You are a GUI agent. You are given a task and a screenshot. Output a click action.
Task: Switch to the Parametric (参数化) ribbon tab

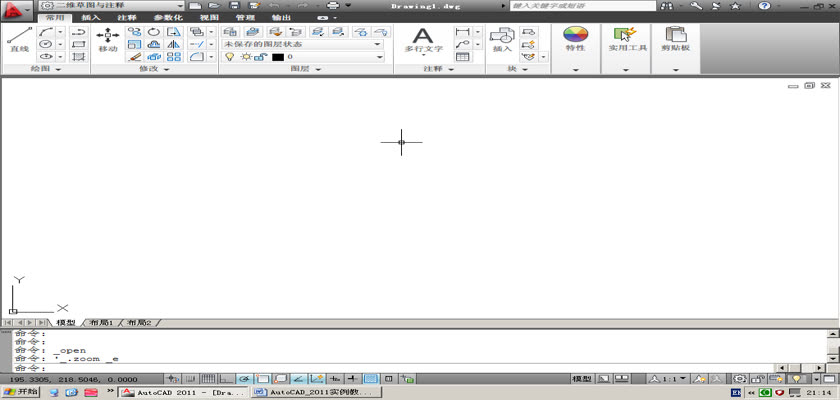[168, 18]
